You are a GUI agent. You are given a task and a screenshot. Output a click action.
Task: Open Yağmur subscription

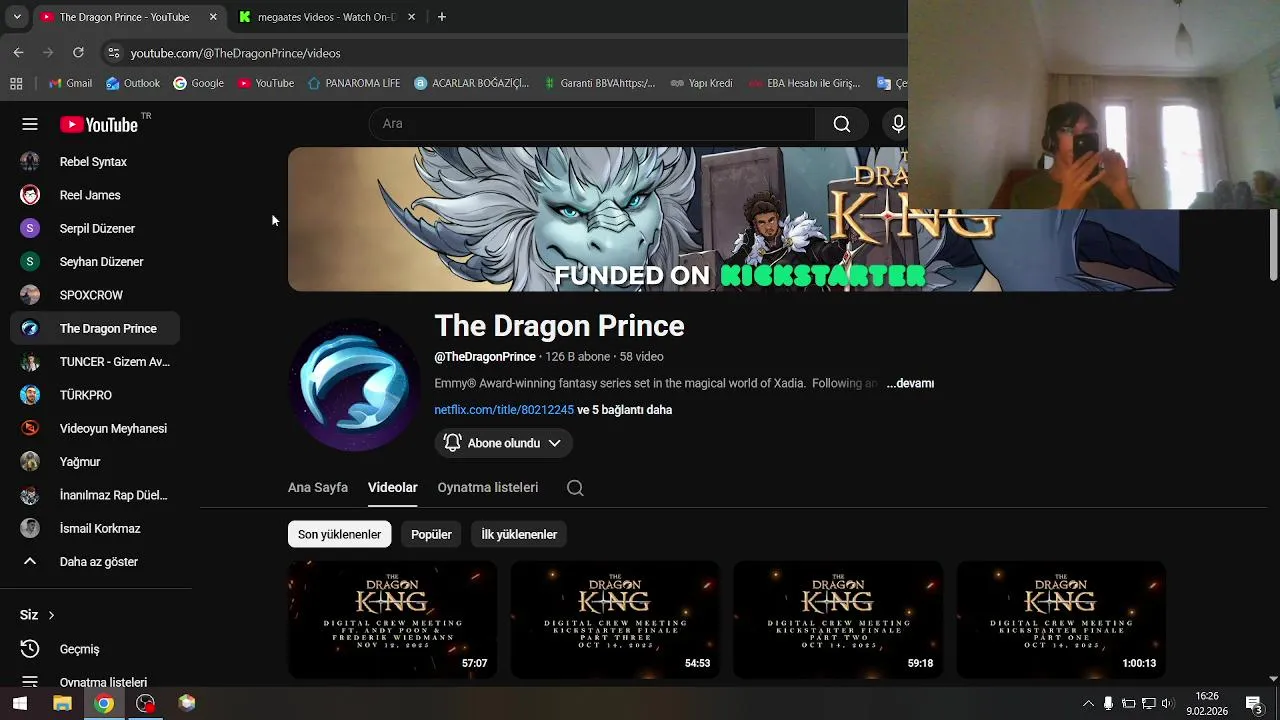click(95, 462)
